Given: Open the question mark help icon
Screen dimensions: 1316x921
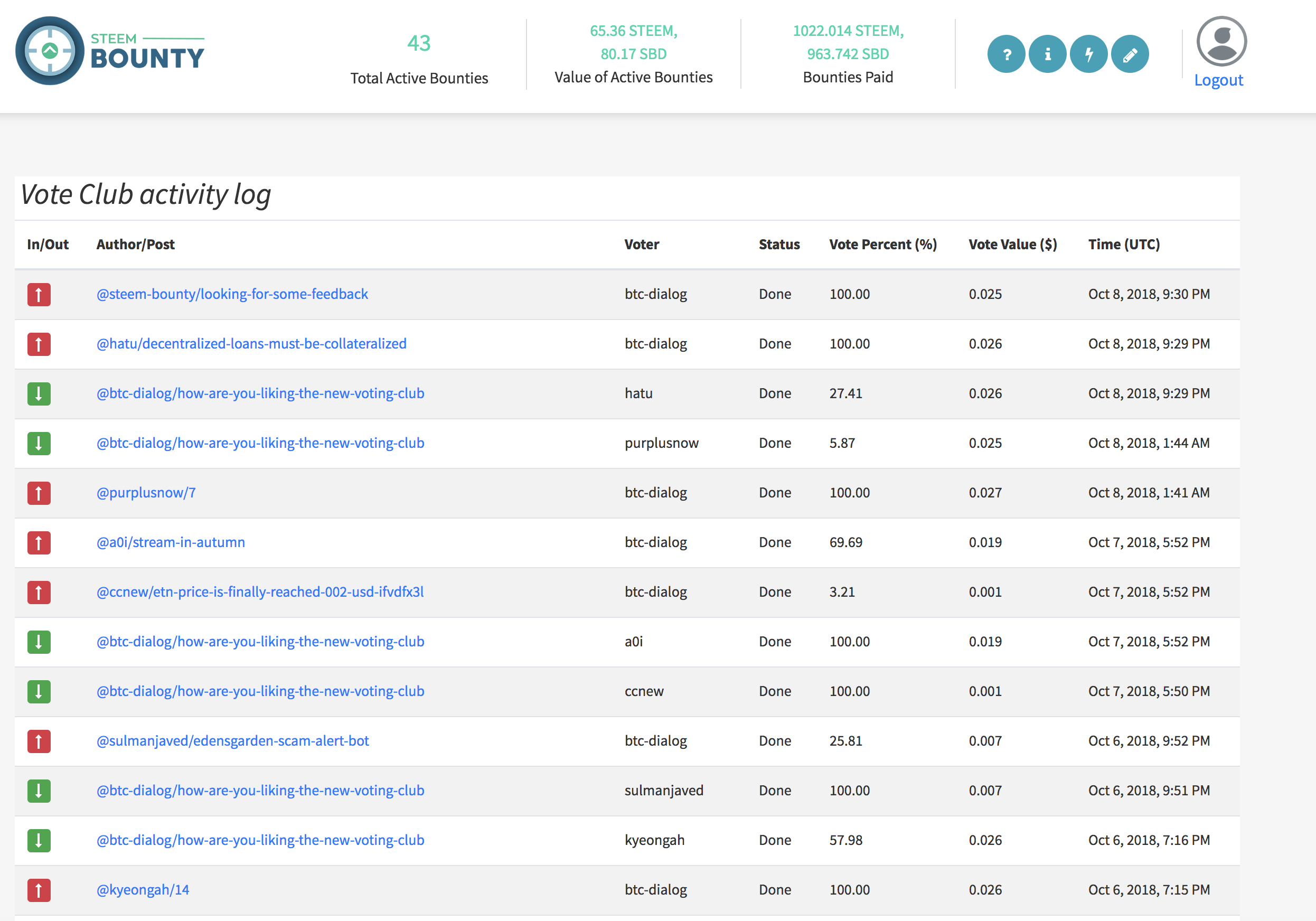Looking at the screenshot, I should tap(1006, 54).
